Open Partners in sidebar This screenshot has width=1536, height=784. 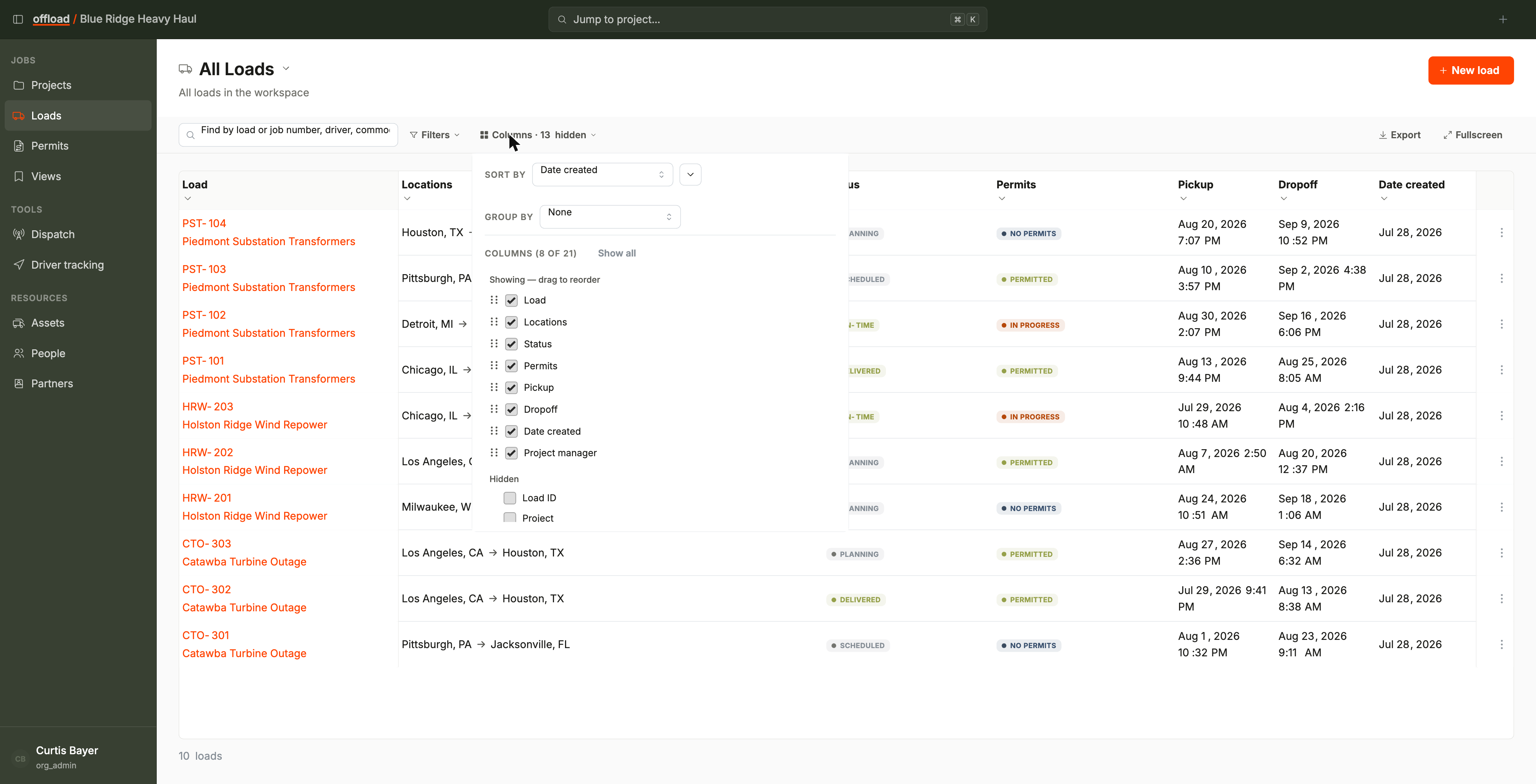[78, 384]
